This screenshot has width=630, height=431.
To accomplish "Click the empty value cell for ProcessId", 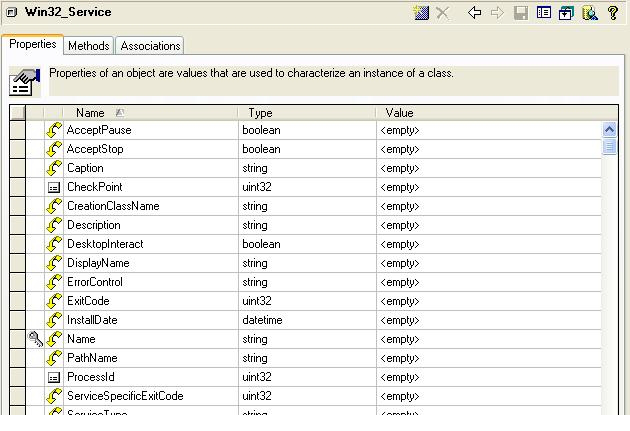I will click(489, 377).
